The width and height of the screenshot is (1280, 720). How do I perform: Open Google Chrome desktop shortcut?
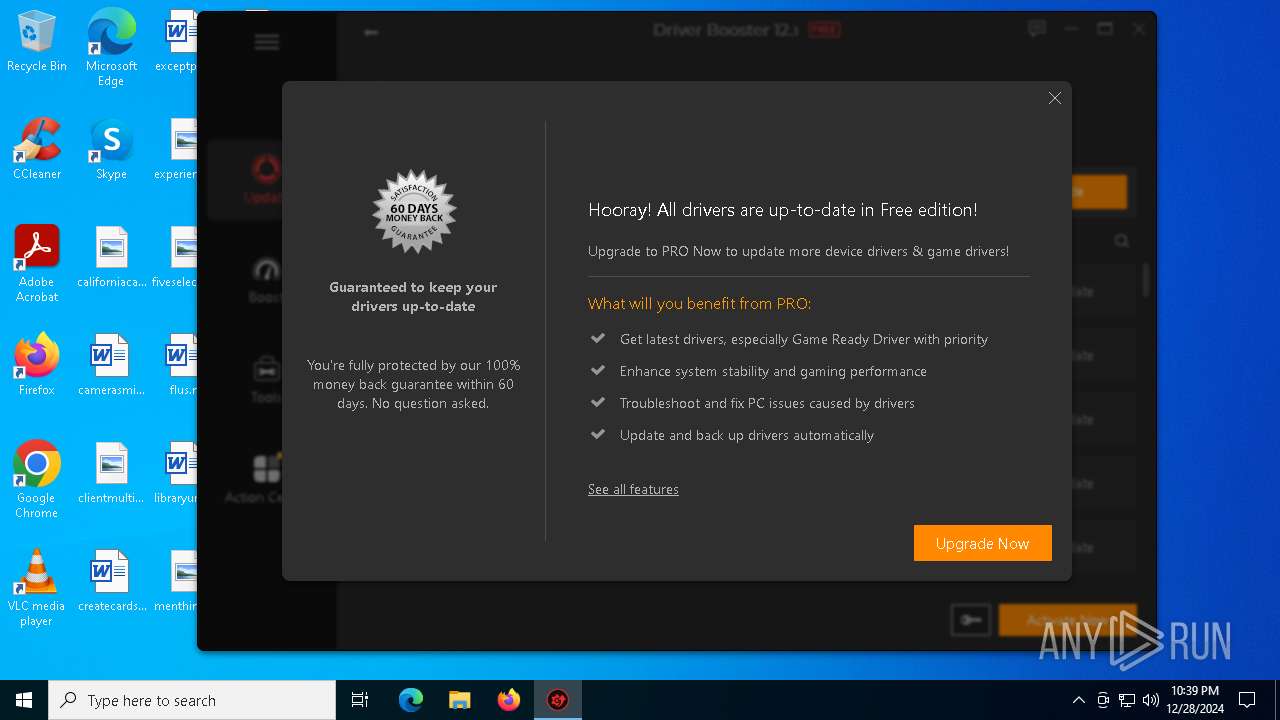click(37, 480)
